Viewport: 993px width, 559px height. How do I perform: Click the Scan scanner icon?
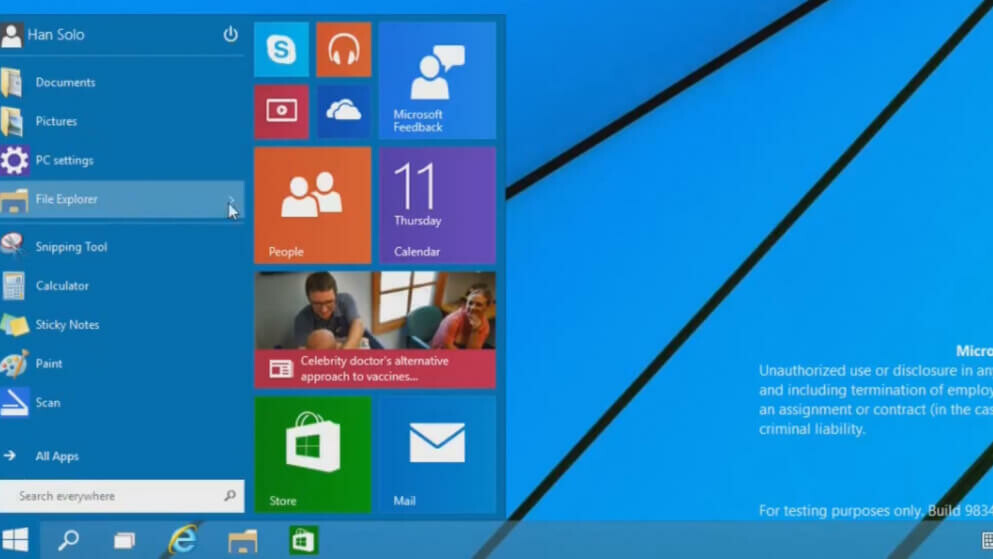(x=14, y=403)
